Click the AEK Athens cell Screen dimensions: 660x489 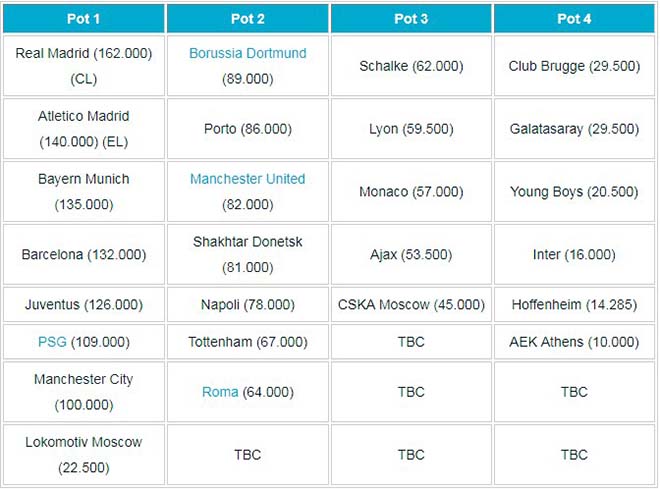(x=574, y=342)
